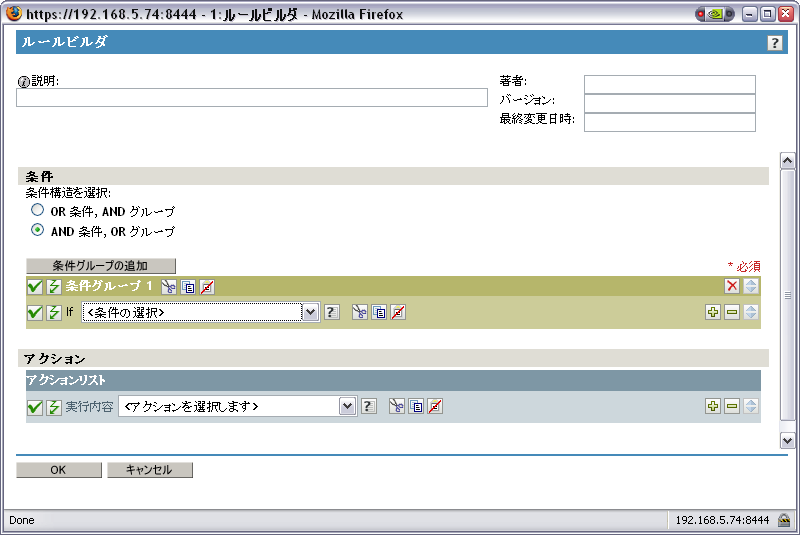The image size is (800, 535).
Task: Click the NVIDIA icon in the title bar
Action: pos(715,14)
